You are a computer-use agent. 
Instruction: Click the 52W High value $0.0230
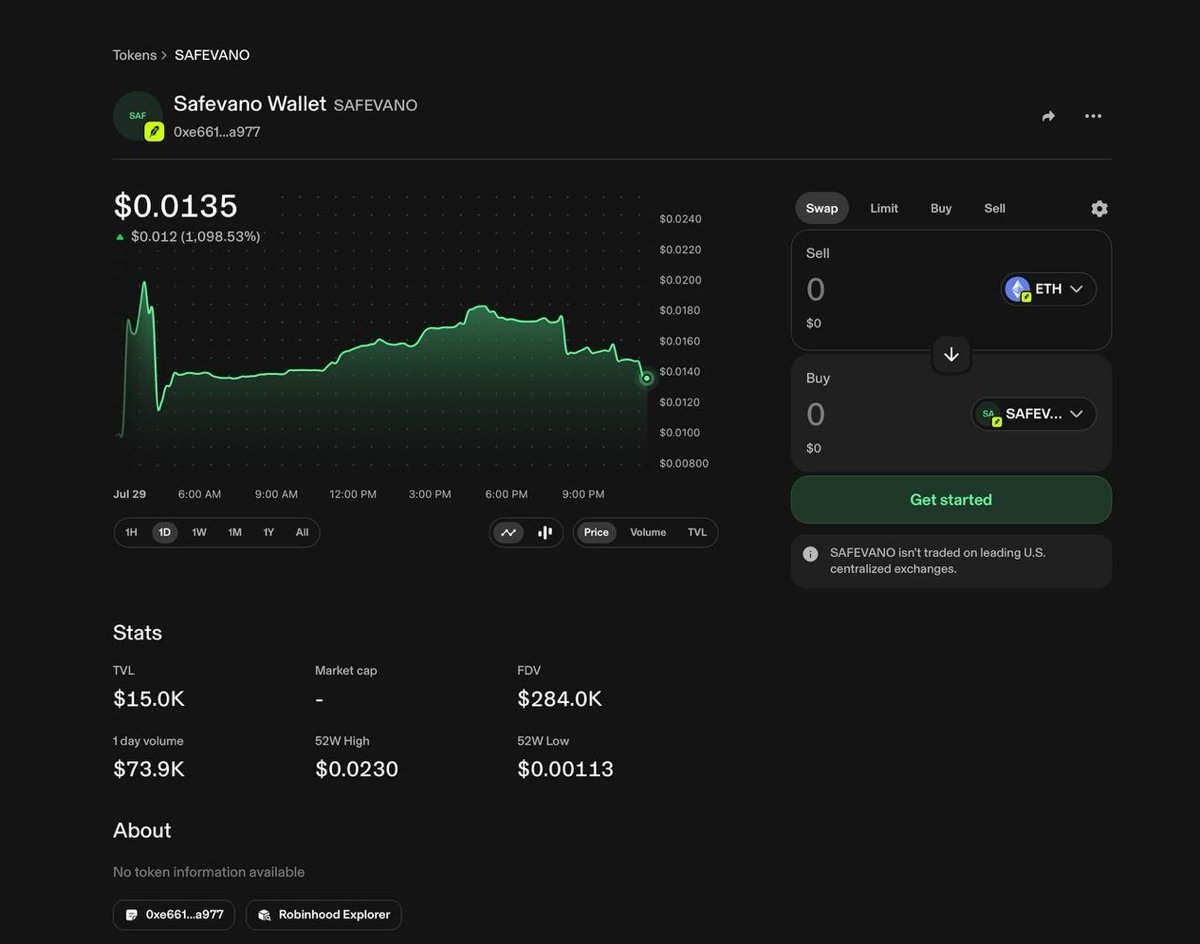(x=357, y=769)
